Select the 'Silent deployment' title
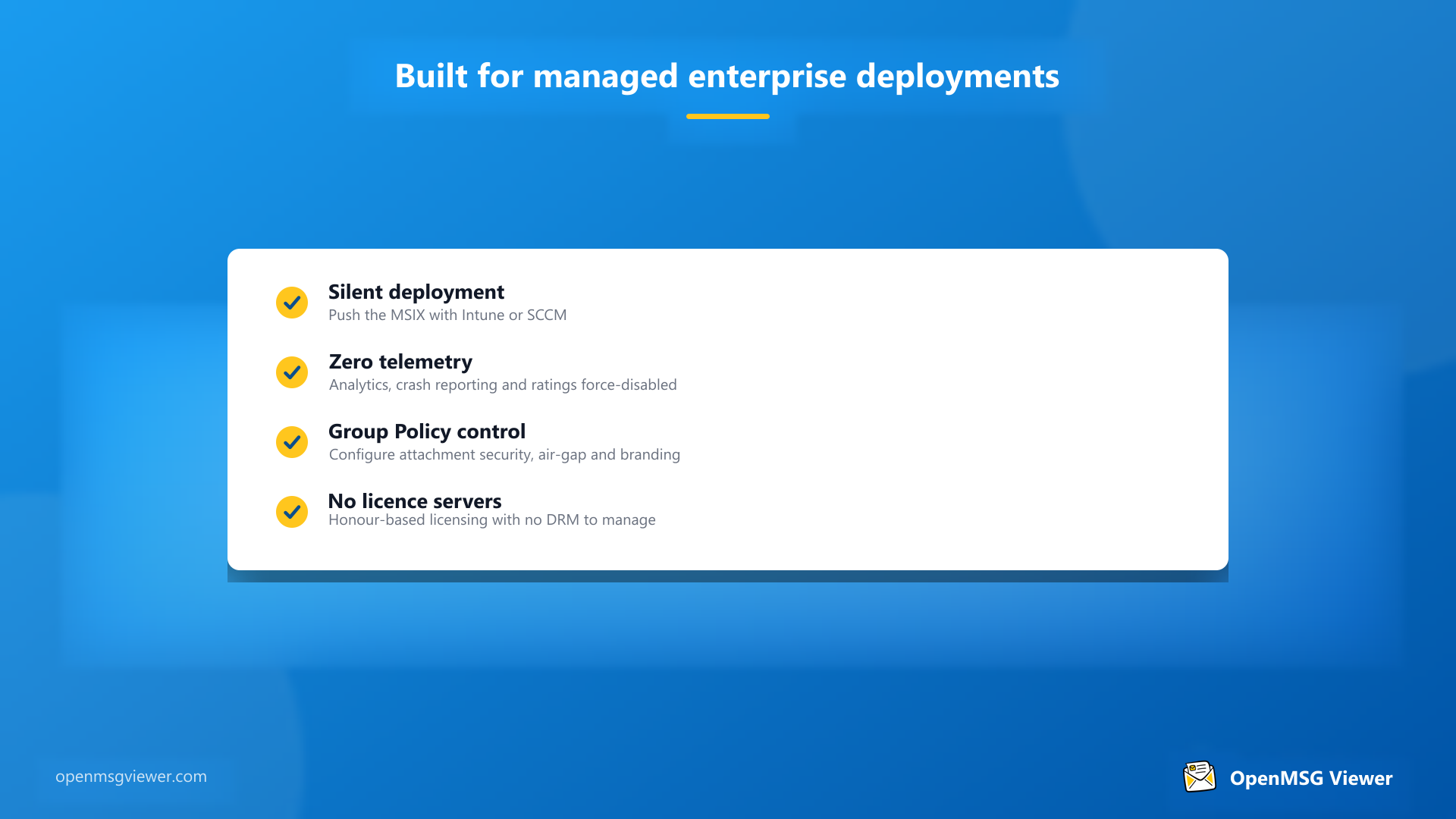 point(416,292)
